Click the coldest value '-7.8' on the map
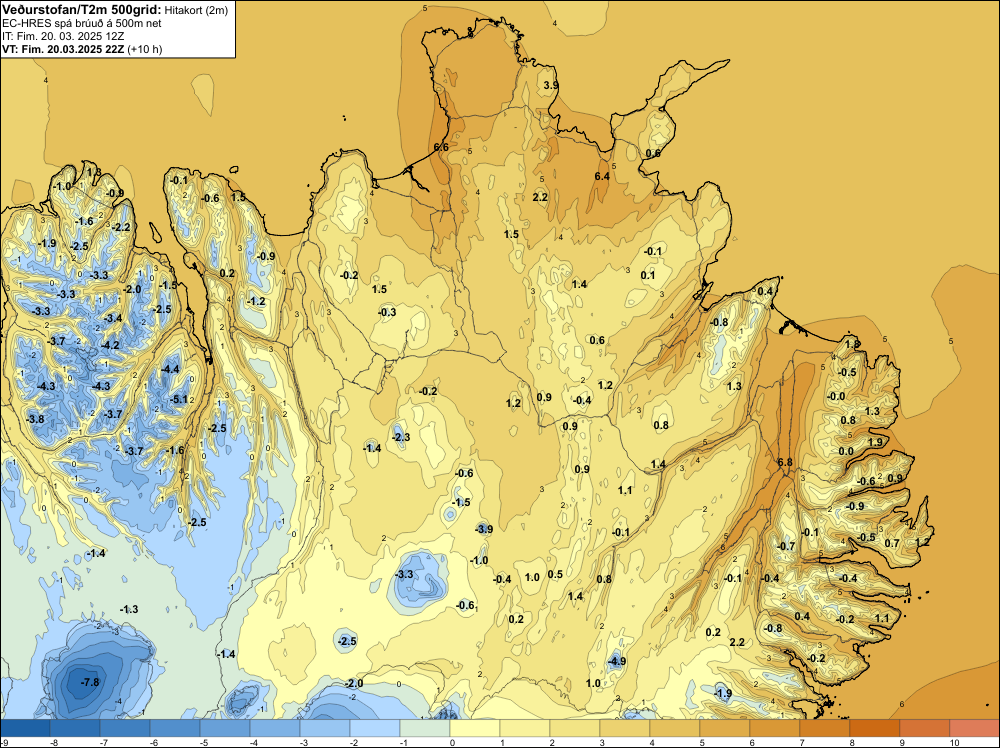This screenshot has width=1000, height=748. (91, 682)
